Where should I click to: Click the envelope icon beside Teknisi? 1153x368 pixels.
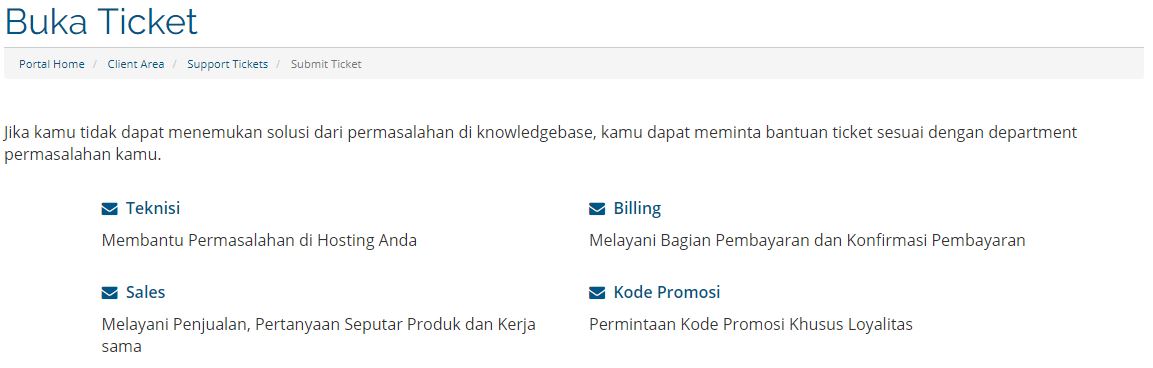tap(110, 209)
